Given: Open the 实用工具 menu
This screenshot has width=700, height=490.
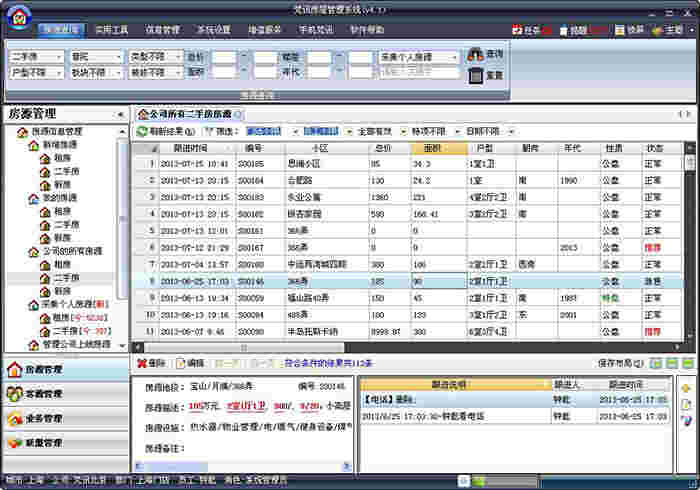Looking at the screenshot, I should pos(112,30).
